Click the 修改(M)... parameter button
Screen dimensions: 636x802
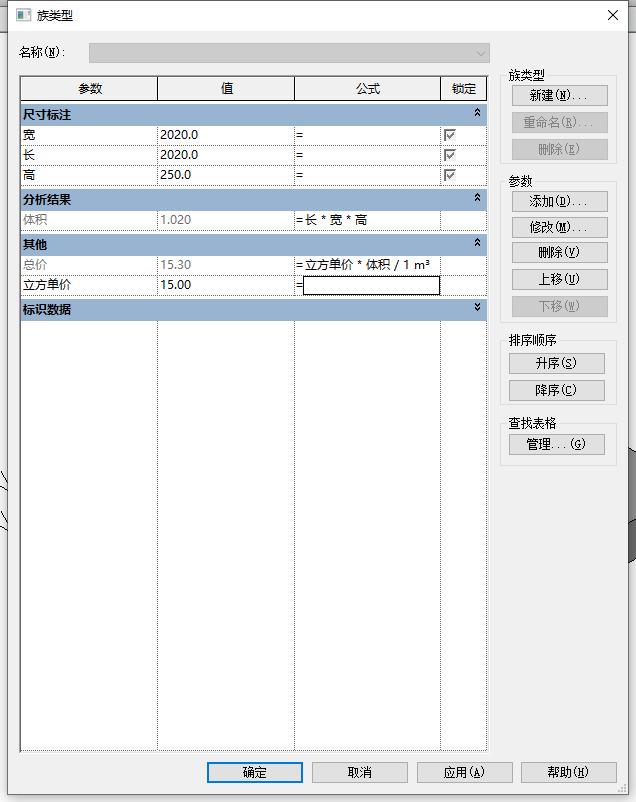[560, 227]
